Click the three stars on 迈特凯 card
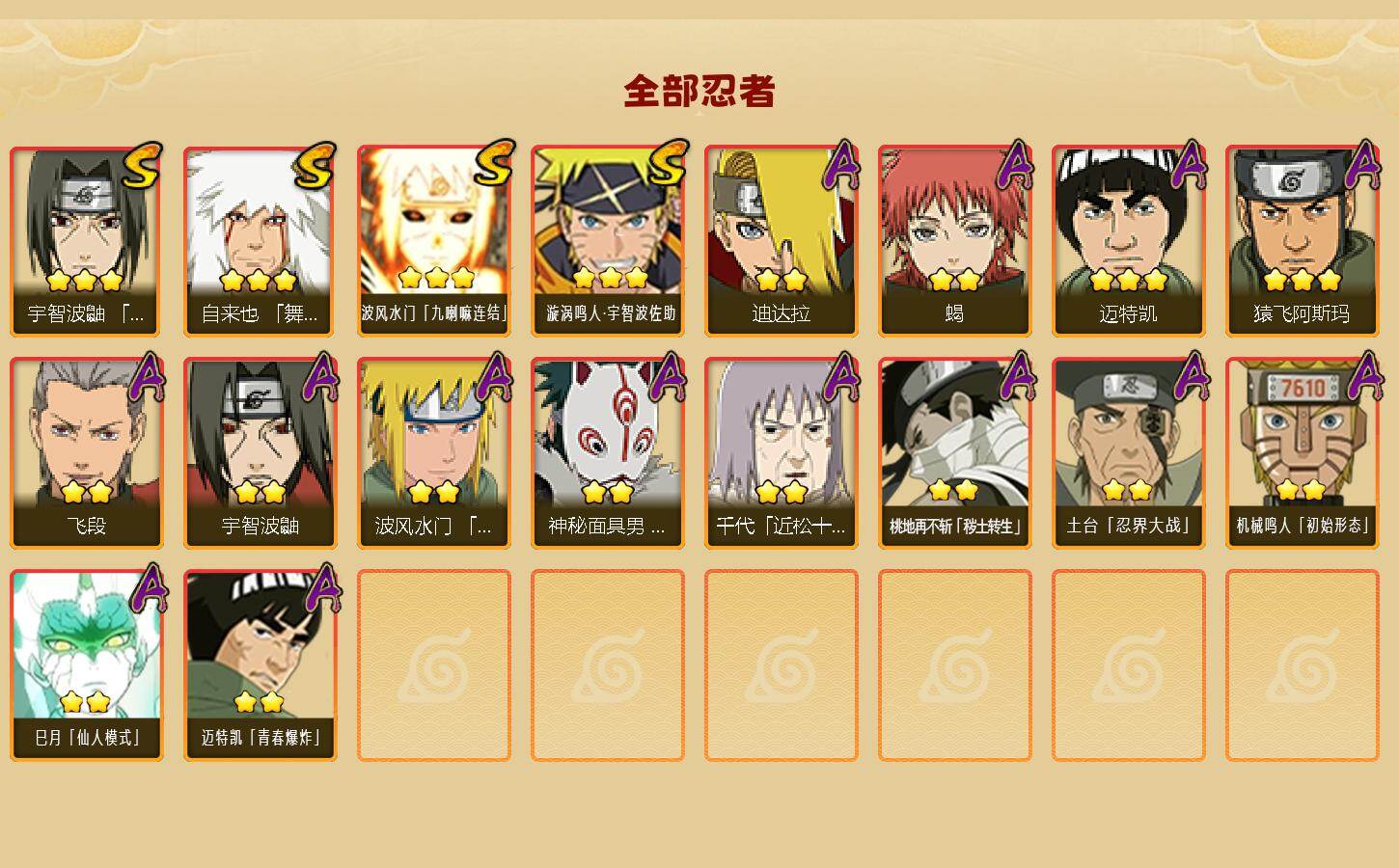The image size is (1399, 868). click(x=1129, y=281)
